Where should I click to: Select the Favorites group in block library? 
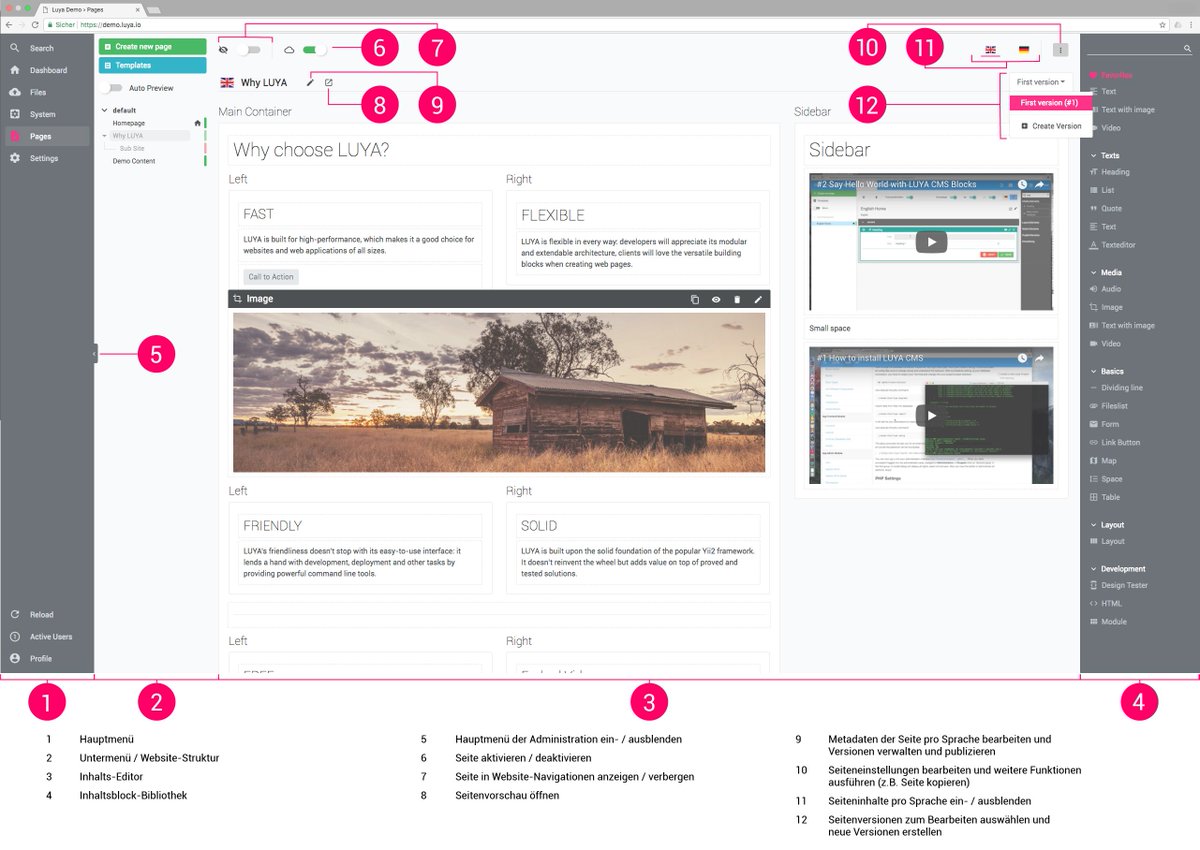click(x=1116, y=75)
